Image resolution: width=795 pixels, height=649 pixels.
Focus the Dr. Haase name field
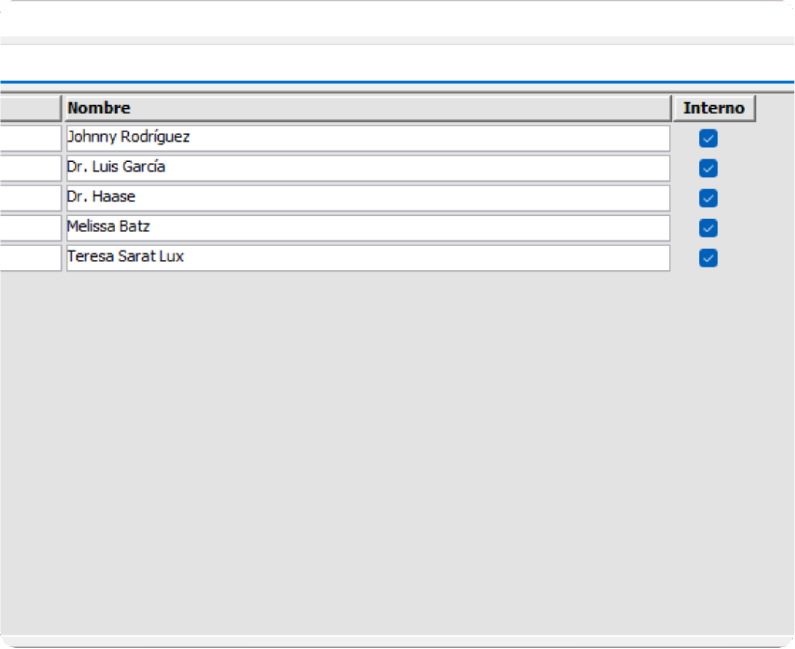point(367,198)
